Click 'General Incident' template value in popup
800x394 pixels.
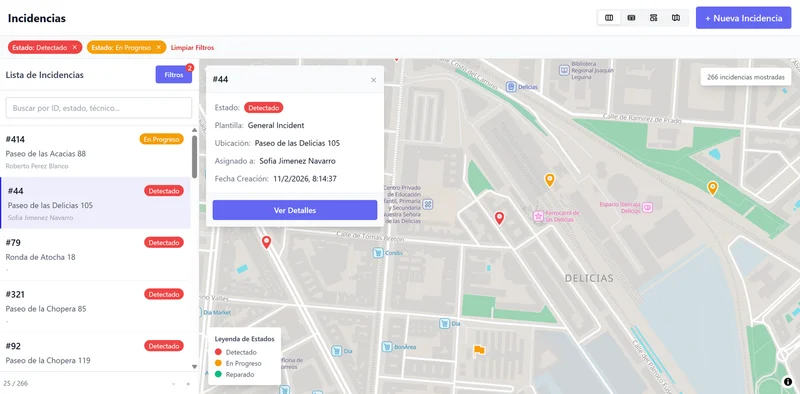tap(276, 126)
